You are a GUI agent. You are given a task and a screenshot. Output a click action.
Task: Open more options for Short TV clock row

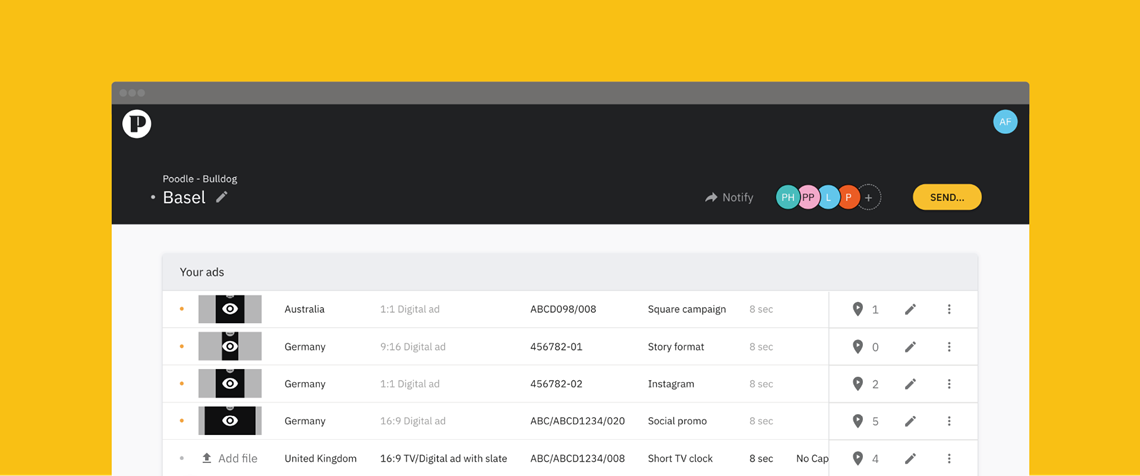click(x=949, y=459)
